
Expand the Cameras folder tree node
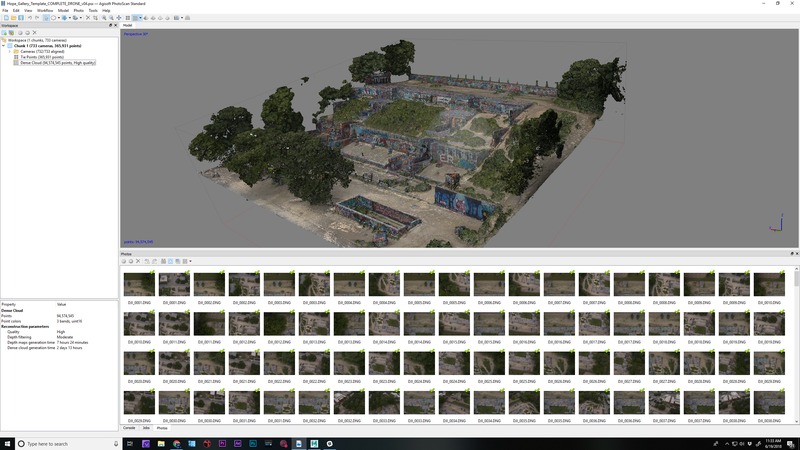click(x=10, y=51)
